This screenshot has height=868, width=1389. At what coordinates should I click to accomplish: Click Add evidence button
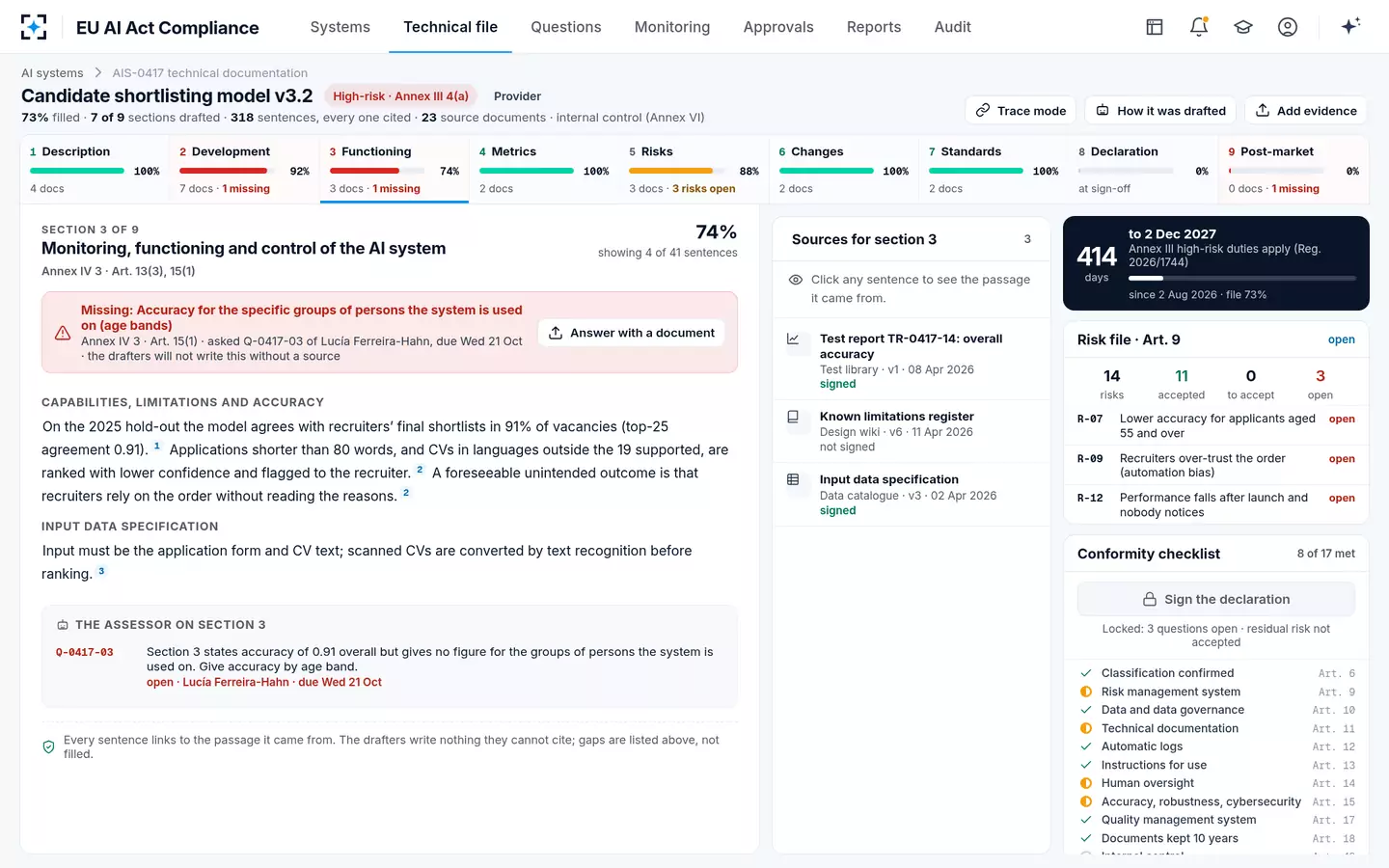1306,111
